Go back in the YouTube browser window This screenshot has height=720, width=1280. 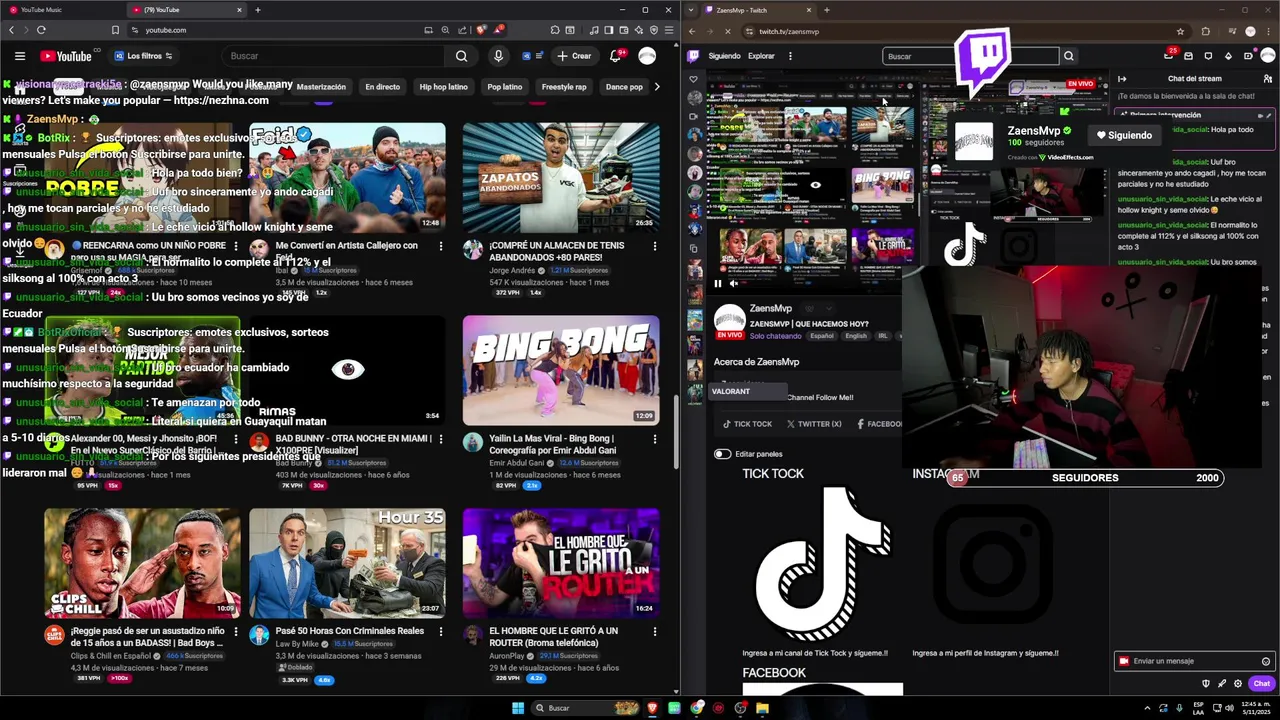(12, 30)
